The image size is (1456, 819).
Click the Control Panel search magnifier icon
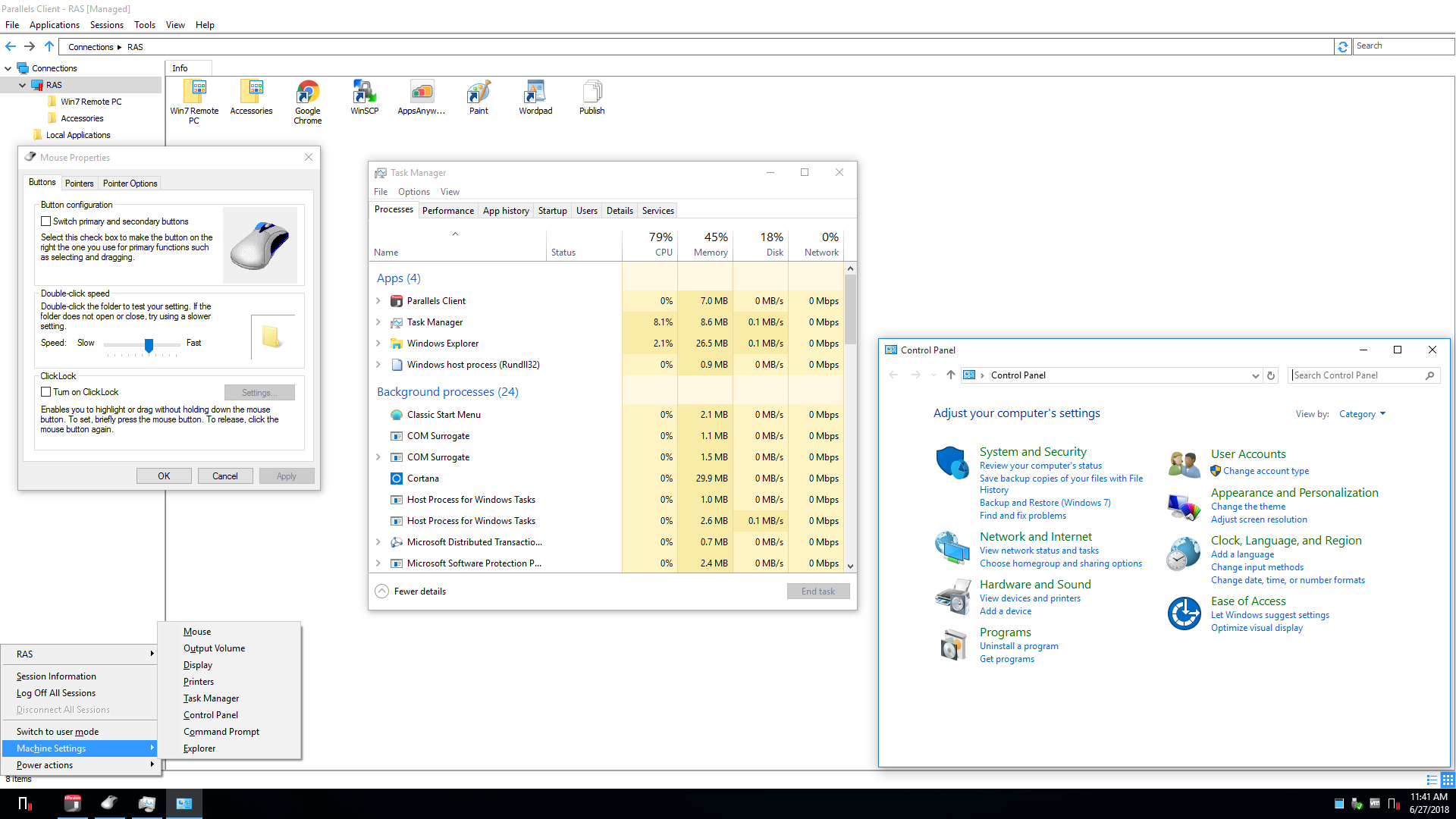tap(1429, 375)
